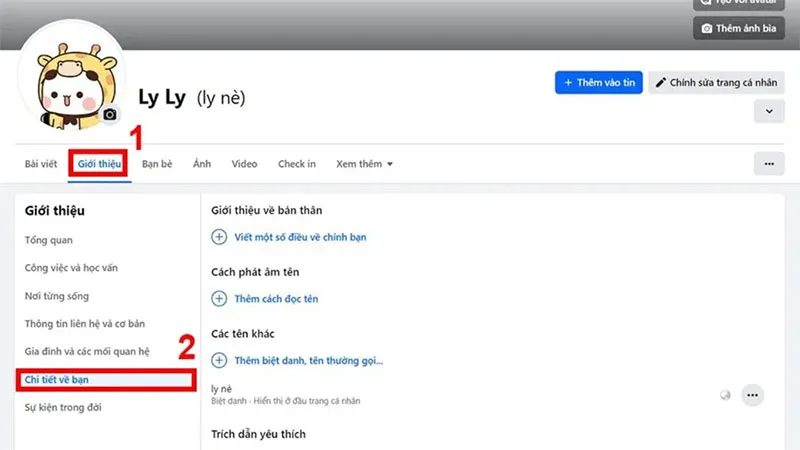
Task: Open Thông tin liên hệ và cơ bản
Action: (x=85, y=323)
